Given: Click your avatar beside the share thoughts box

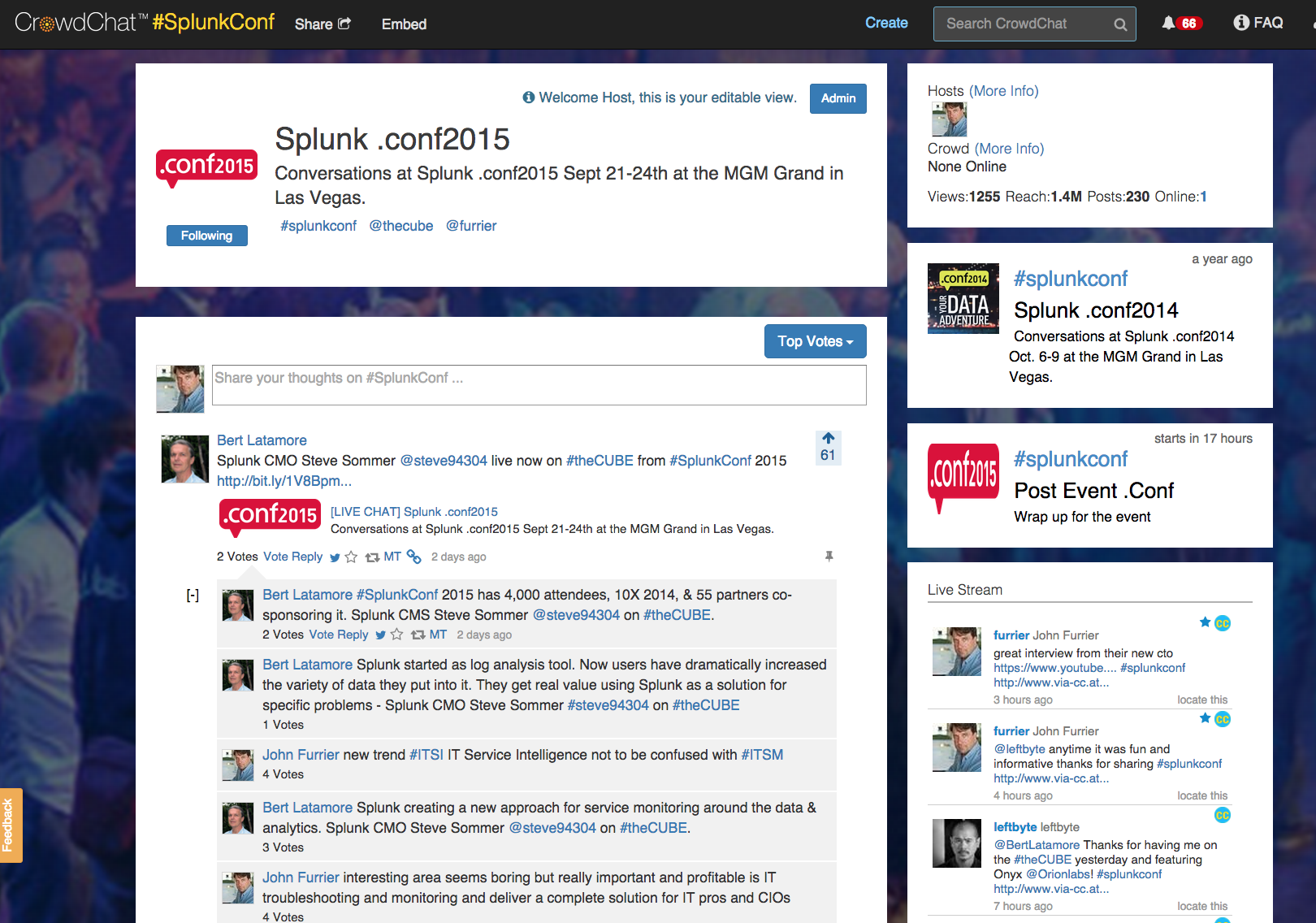Looking at the screenshot, I should point(180,388).
